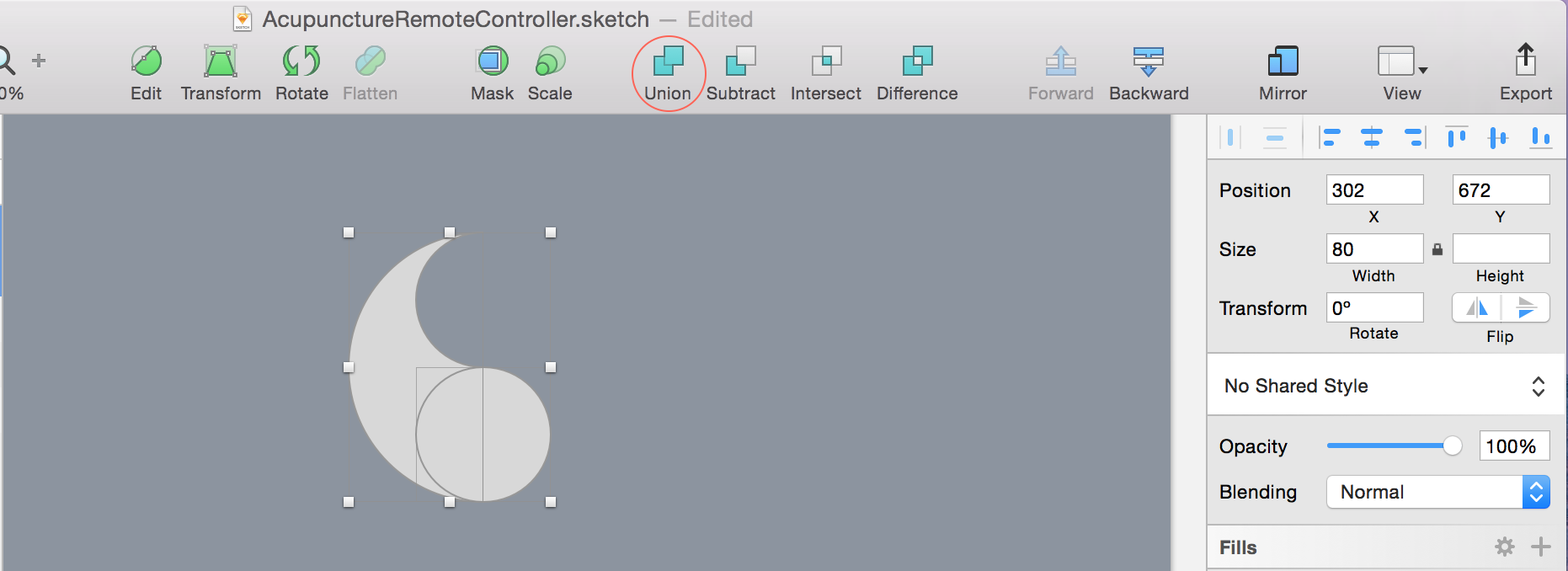Image resolution: width=1568 pixels, height=571 pixels.
Task: Click the zoom in plus icon
Action: pos(39,61)
